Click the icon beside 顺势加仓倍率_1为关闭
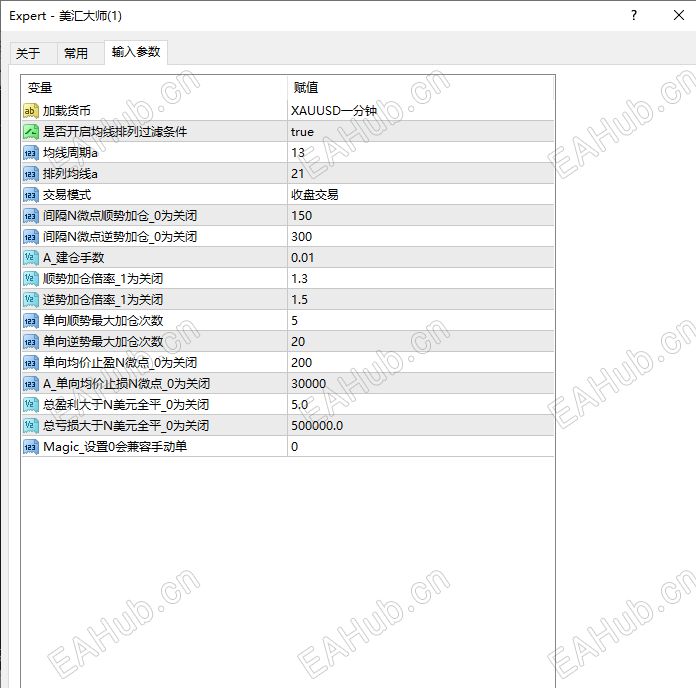Viewport: 696px width, 688px height. tap(31, 279)
